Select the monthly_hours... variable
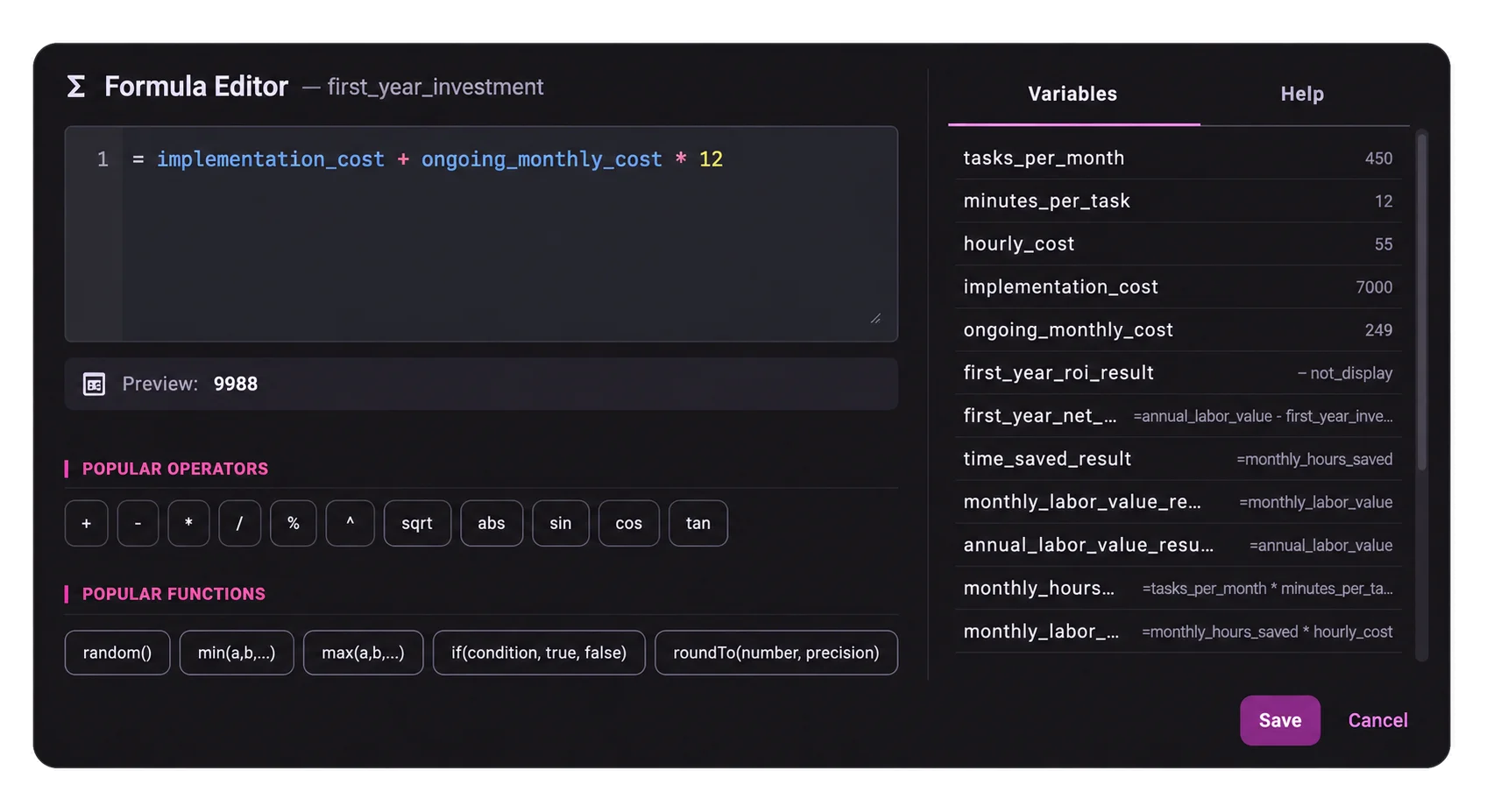 coord(1178,587)
